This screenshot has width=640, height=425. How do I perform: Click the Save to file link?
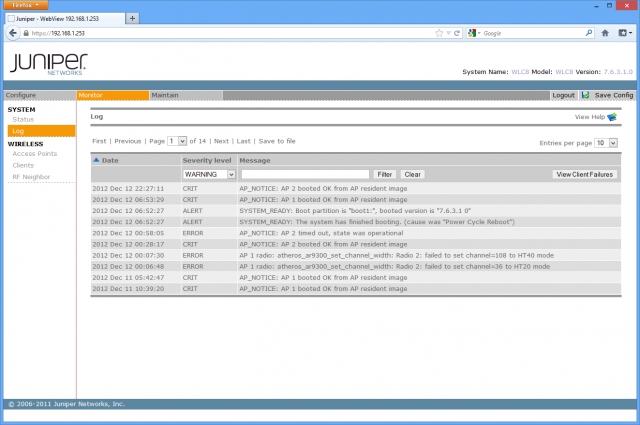[277, 141]
